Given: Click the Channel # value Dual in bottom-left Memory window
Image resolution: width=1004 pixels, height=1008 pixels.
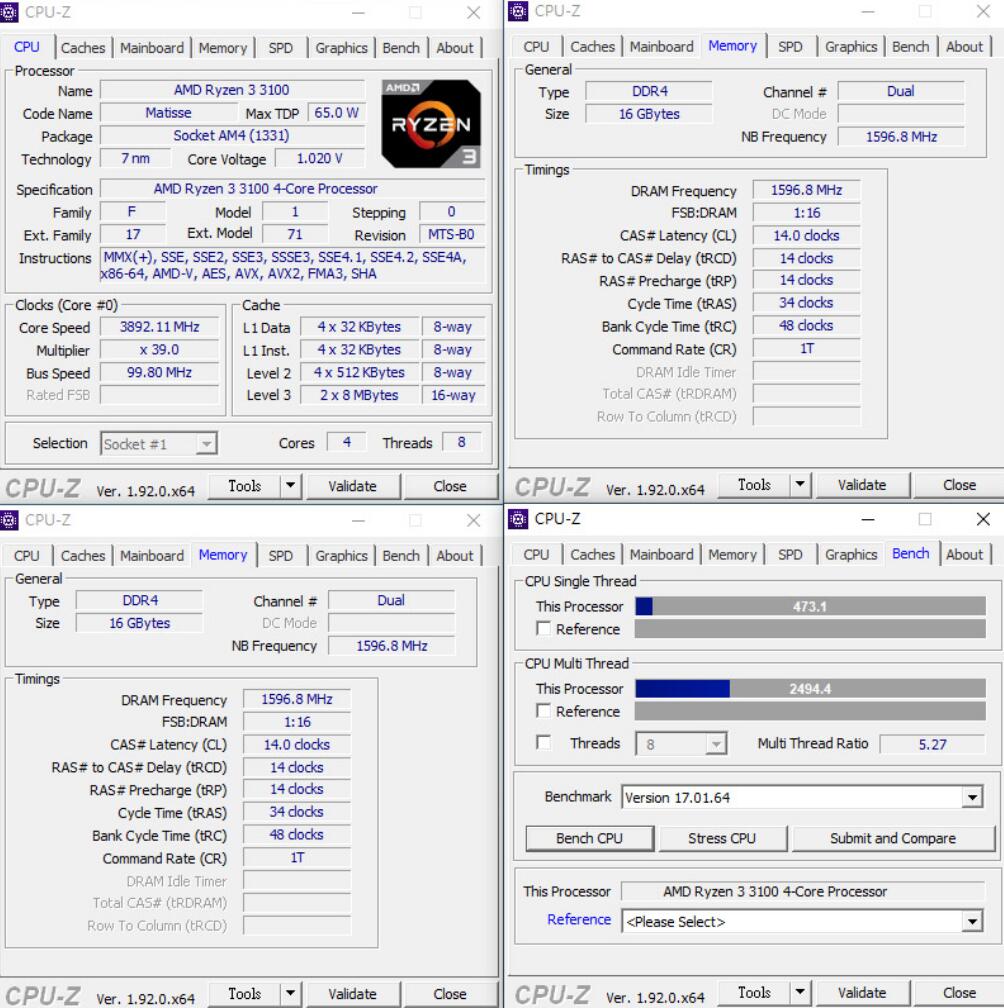Looking at the screenshot, I should [391, 600].
